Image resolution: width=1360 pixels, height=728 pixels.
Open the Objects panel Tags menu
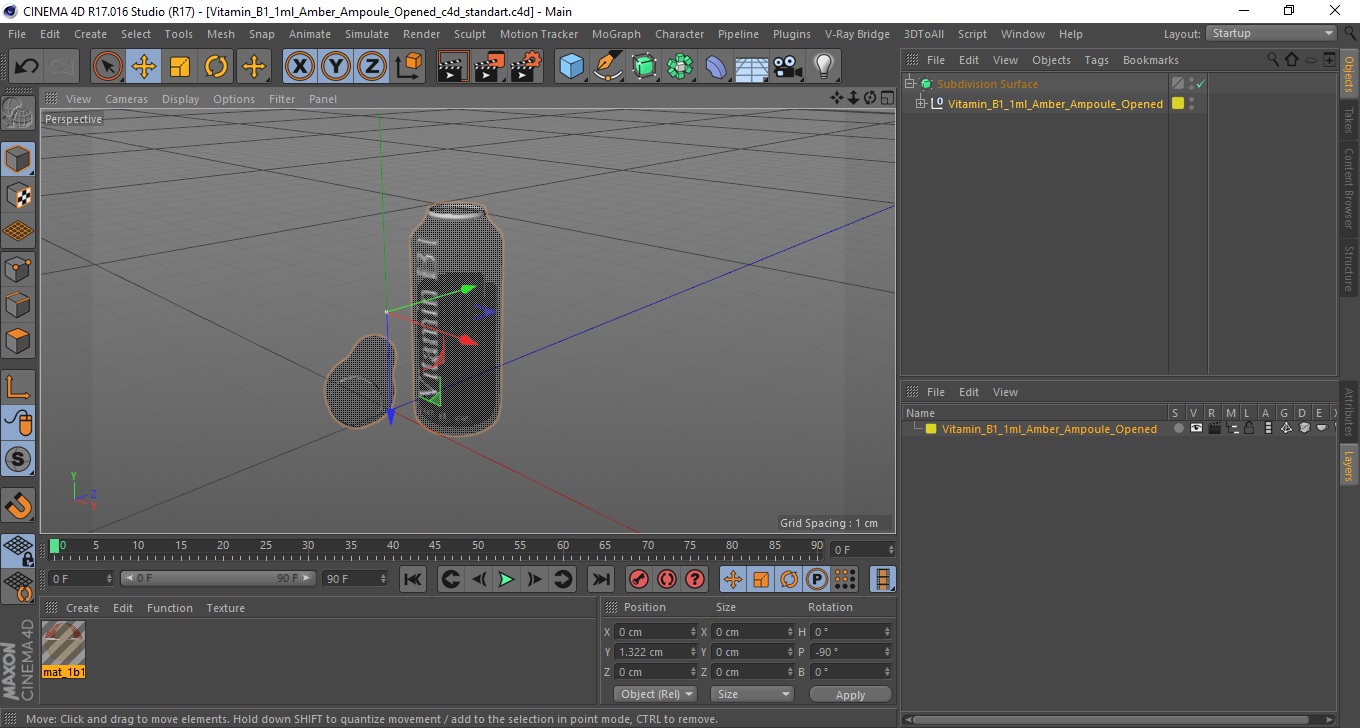point(1096,60)
